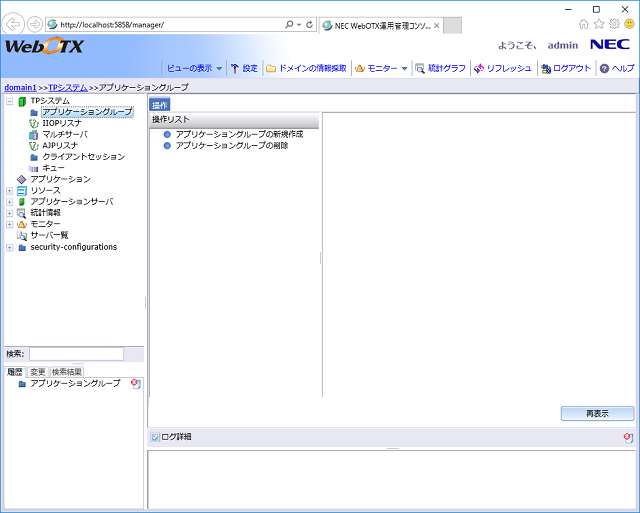Select アプリケーショングループの削除 operation
640x513 pixels.
coord(167,145)
